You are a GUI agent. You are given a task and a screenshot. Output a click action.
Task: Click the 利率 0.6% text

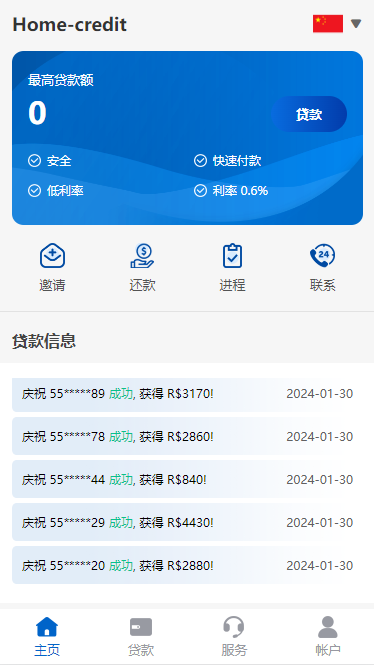tap(240, 191)
